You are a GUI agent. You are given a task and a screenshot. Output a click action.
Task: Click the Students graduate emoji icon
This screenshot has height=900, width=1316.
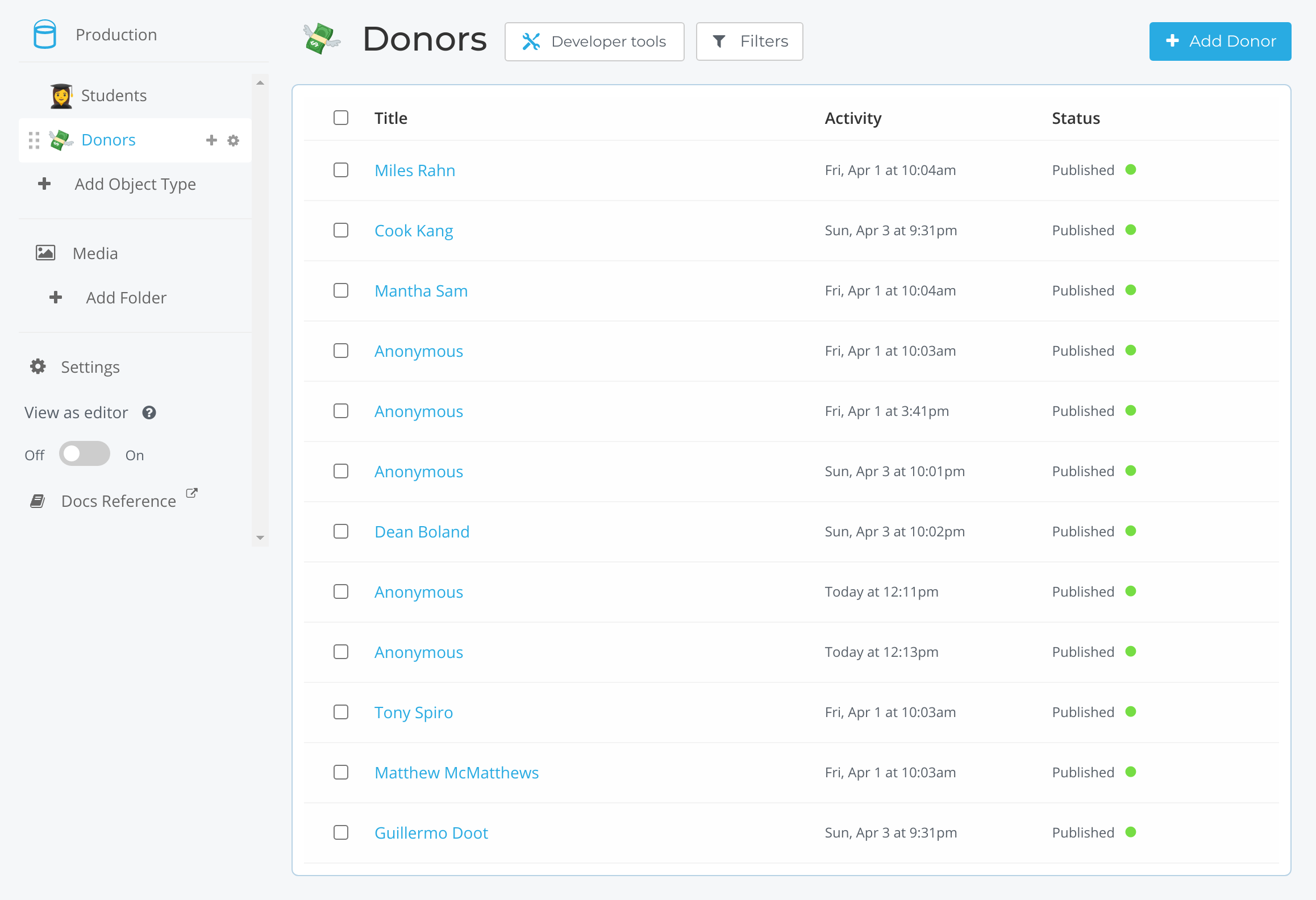tap(61, 95)
